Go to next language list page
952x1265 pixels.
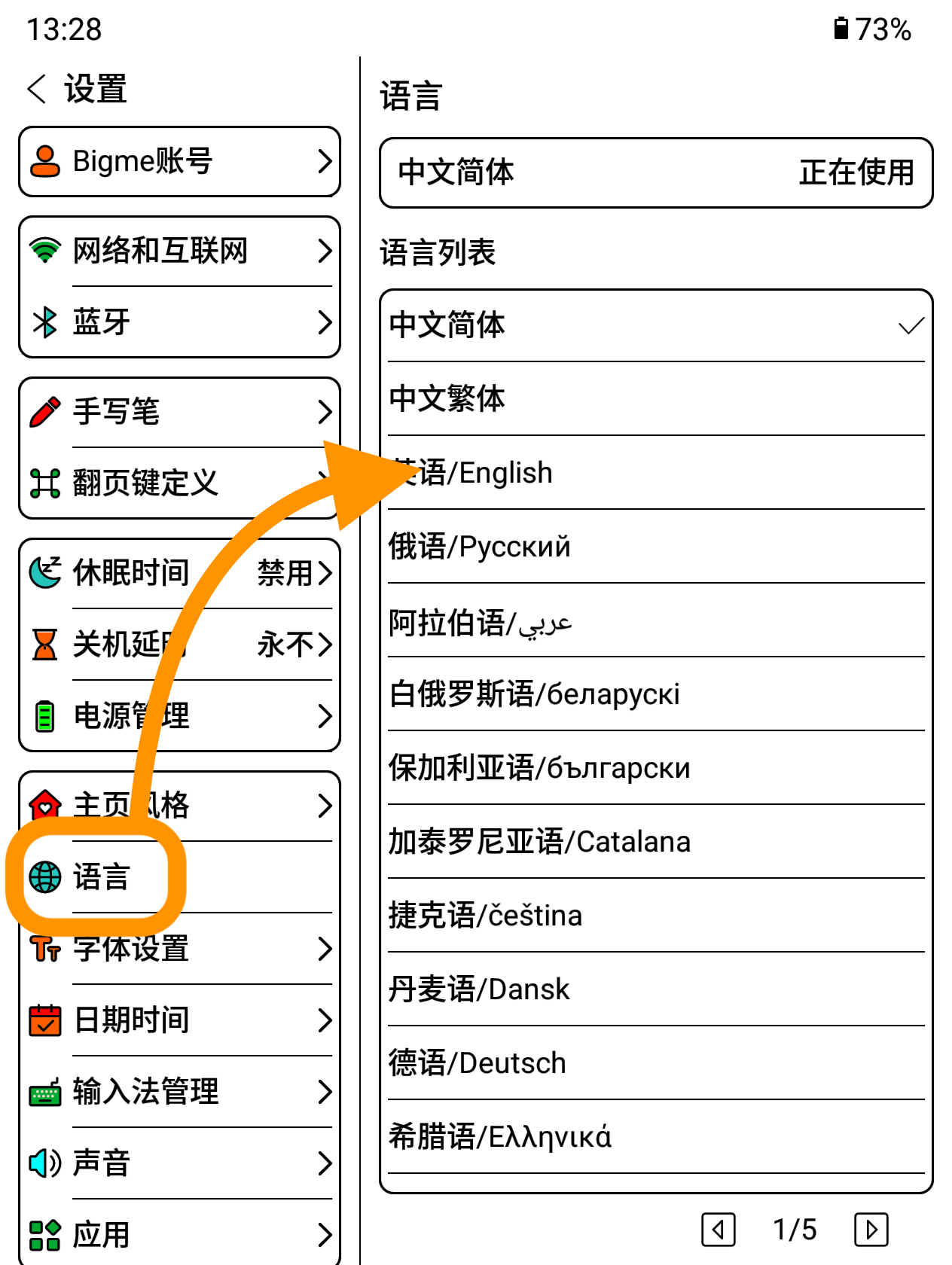(x=871, y=1230)
